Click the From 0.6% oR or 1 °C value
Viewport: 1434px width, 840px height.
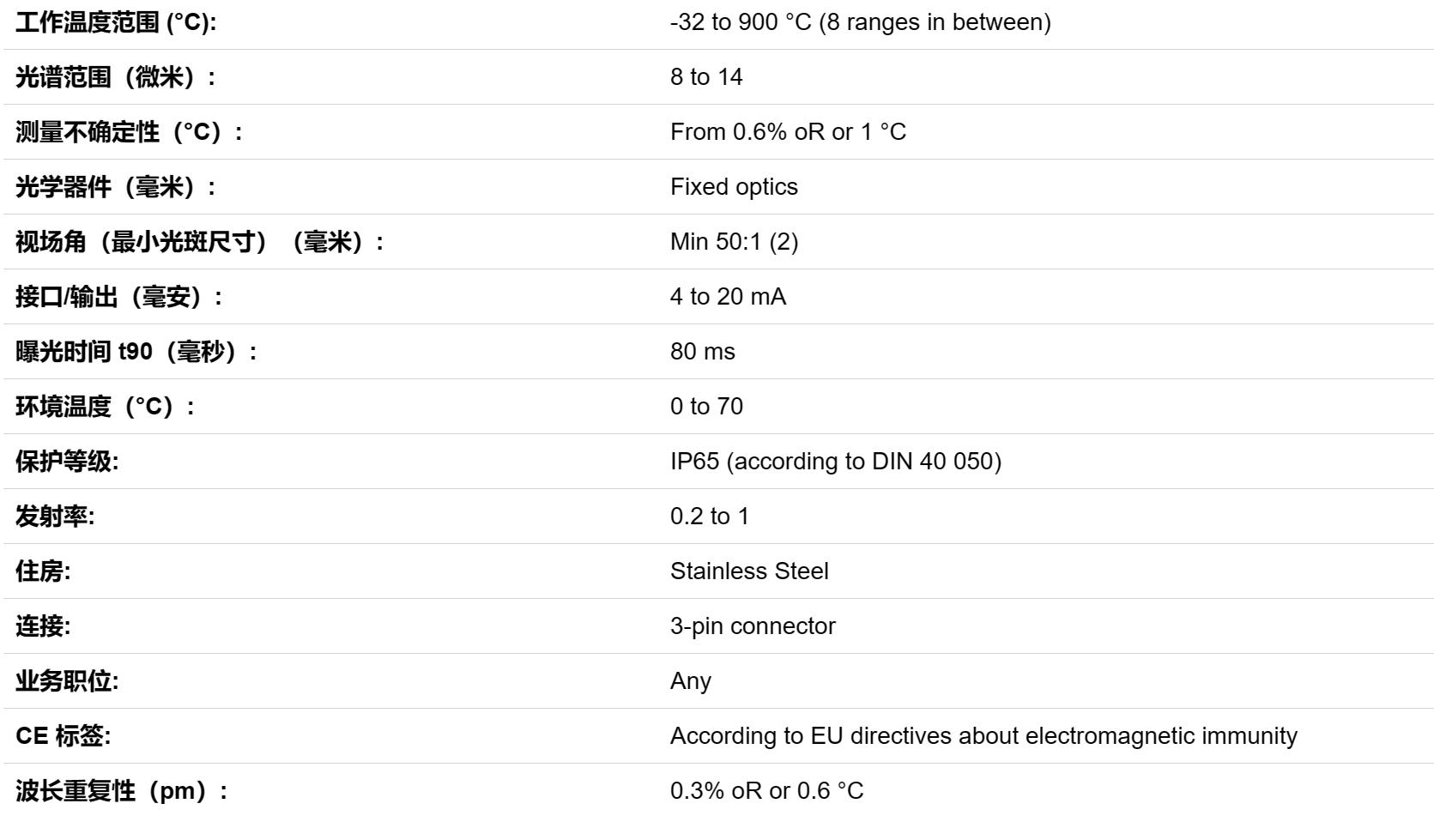788,132
